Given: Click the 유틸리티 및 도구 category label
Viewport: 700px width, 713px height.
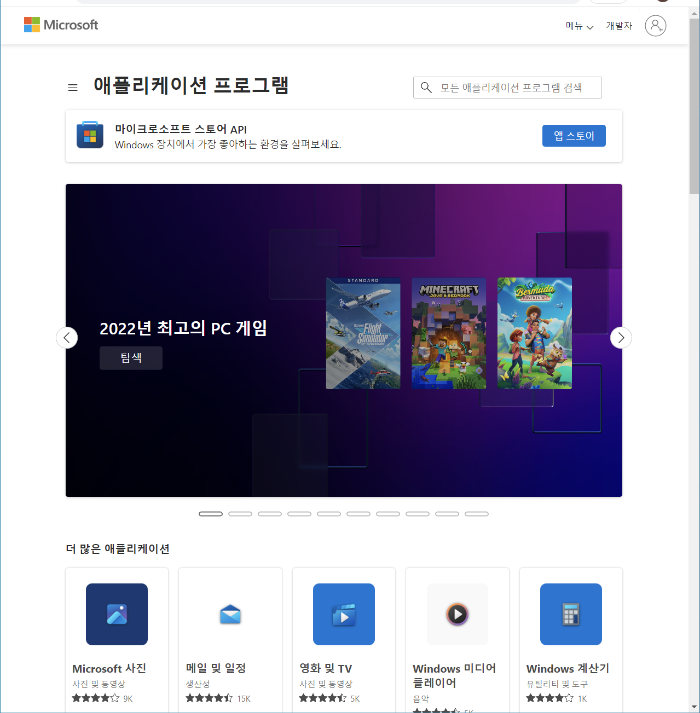Looking at the screenshot, I should (x=557, y=684).
